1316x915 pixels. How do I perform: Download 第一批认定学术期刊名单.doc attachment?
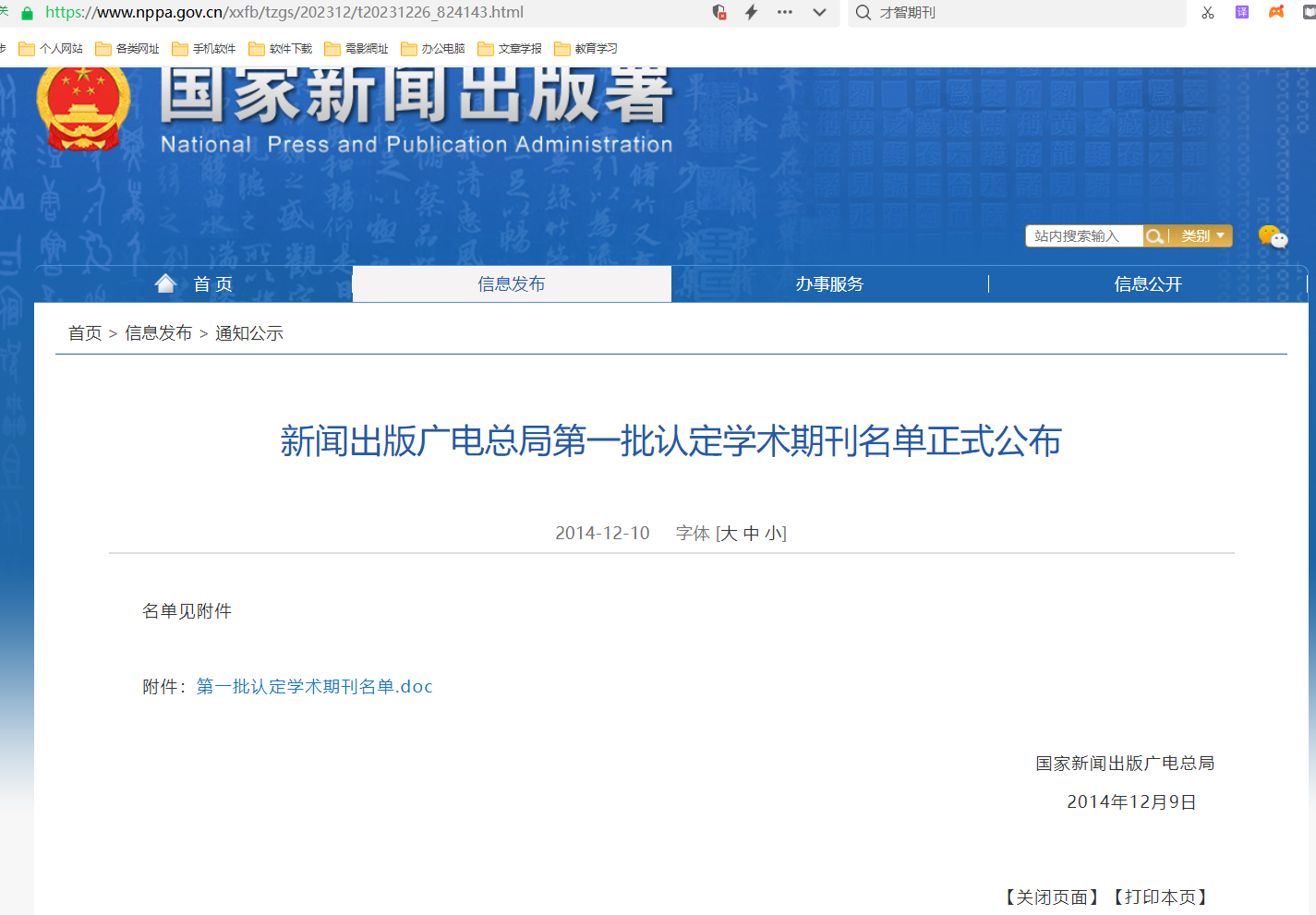click(314, 687)
